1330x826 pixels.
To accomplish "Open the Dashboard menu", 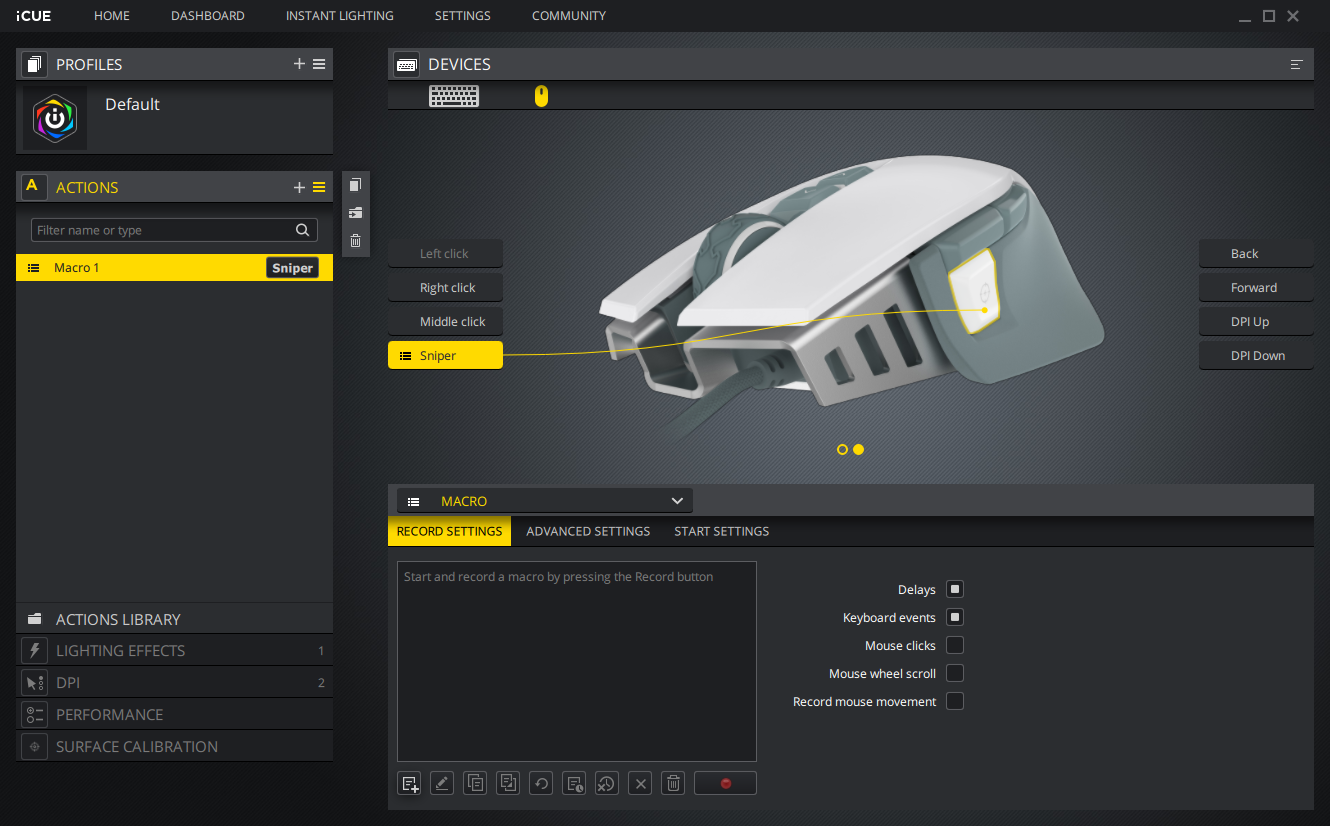I will pyautogui.click(x=208, y=16).
